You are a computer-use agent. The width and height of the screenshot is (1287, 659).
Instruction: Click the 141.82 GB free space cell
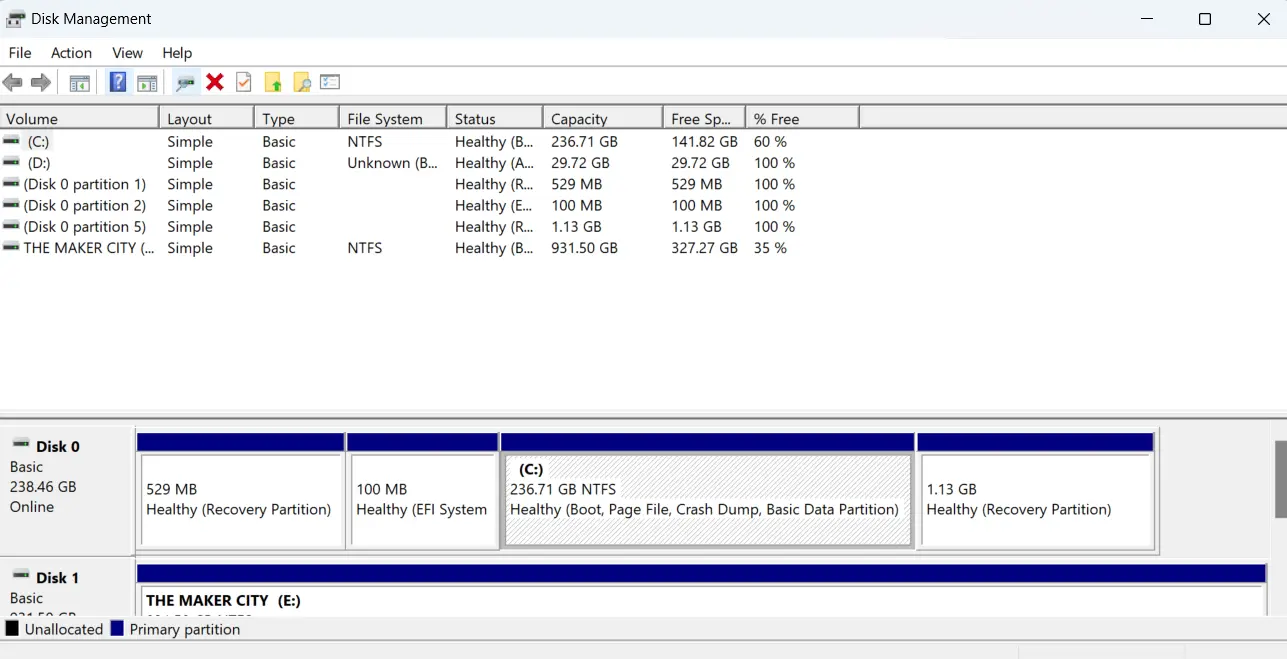(704, 142)
